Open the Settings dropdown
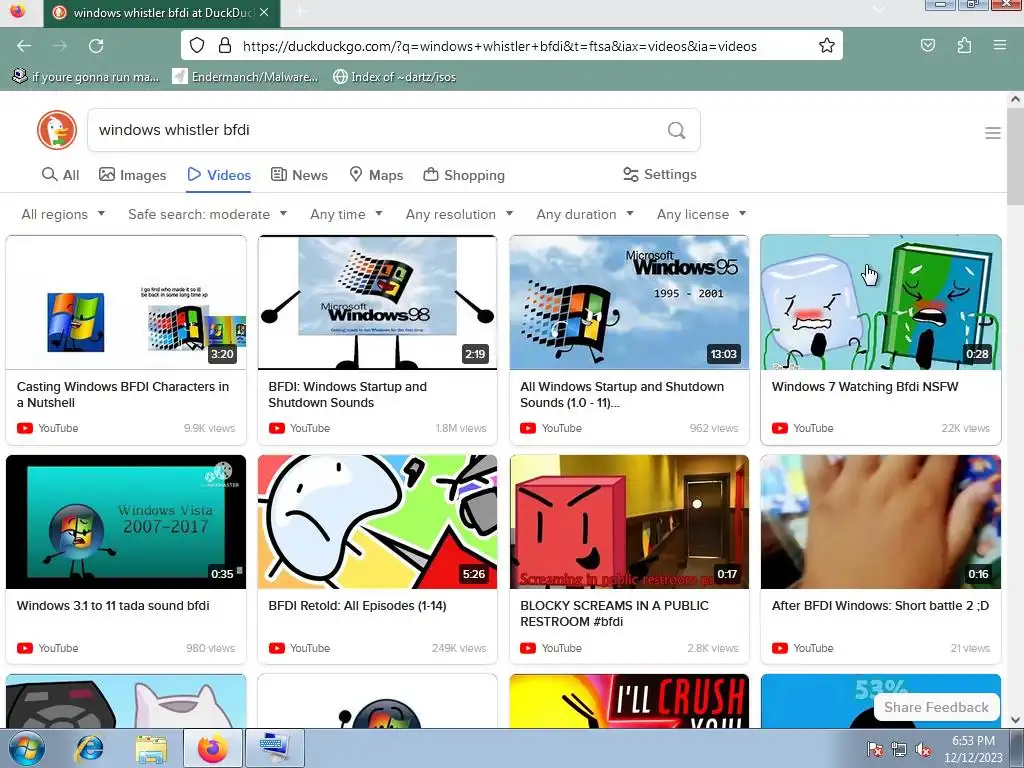This screenshot has height=768, width=1024. pos(660,174)
